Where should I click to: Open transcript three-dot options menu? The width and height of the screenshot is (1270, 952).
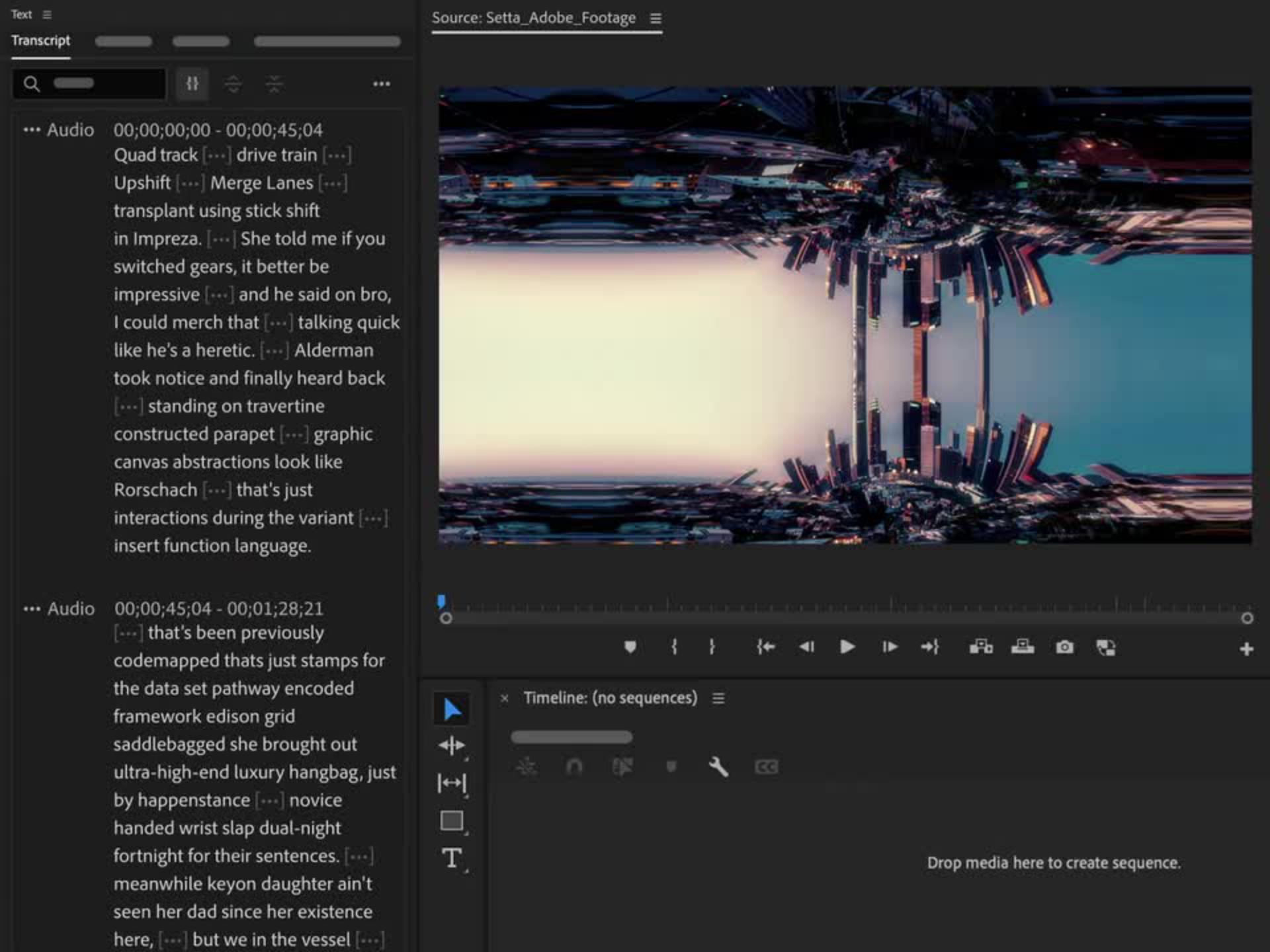click(381, 84)
